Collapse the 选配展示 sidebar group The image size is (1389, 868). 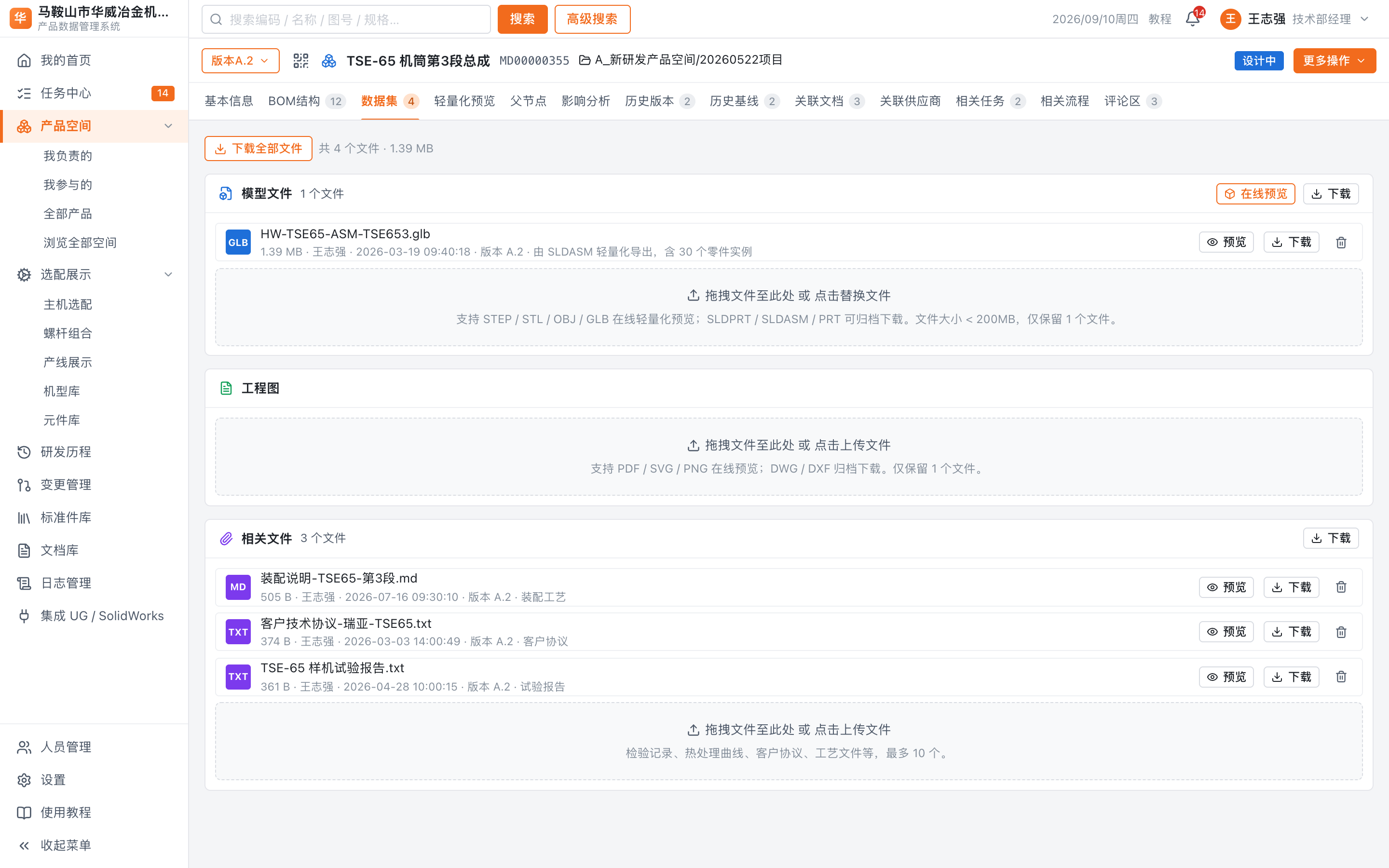(168, 274)
